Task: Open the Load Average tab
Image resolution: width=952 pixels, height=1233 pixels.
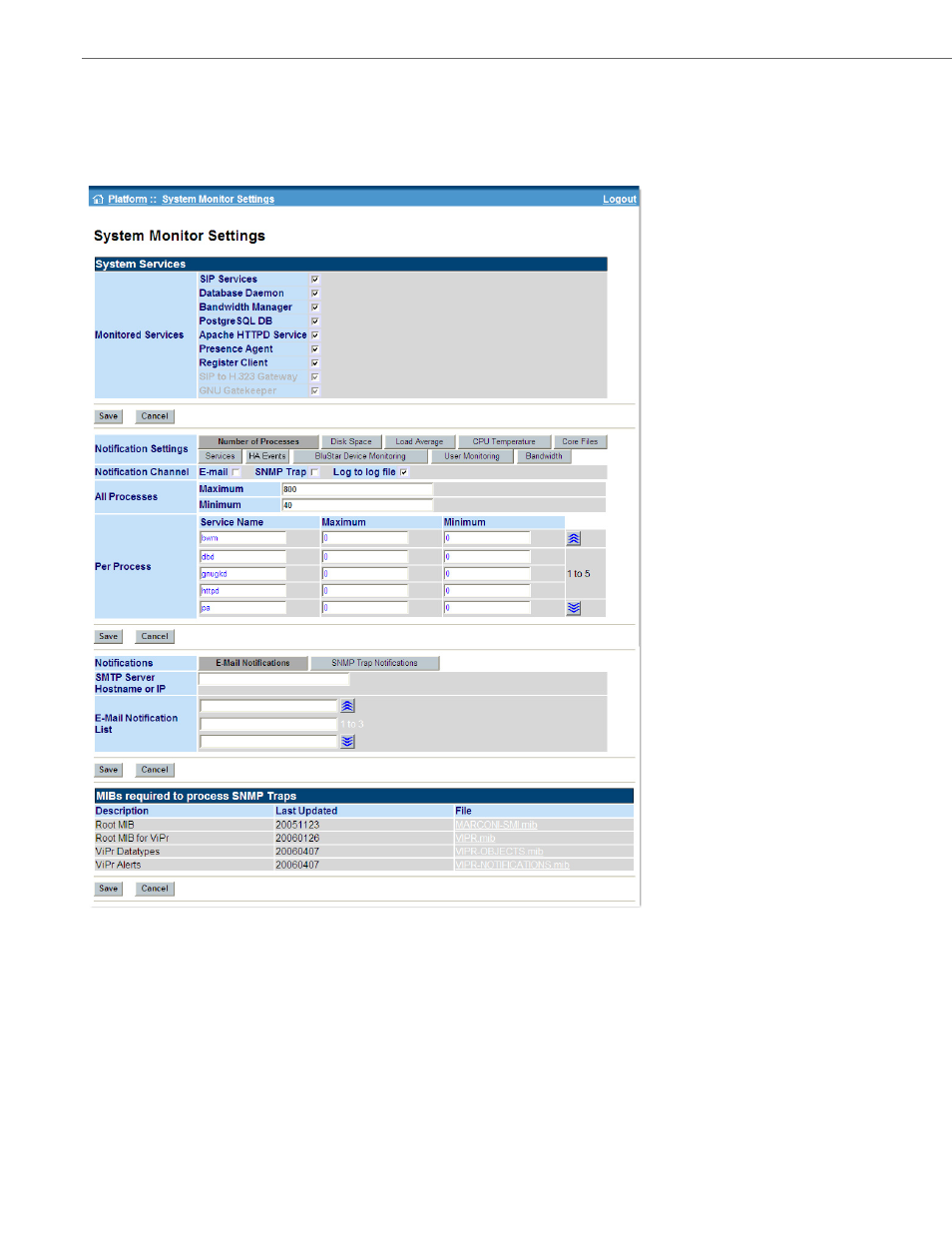Action: pyautogui.click(x=419, y=441)
